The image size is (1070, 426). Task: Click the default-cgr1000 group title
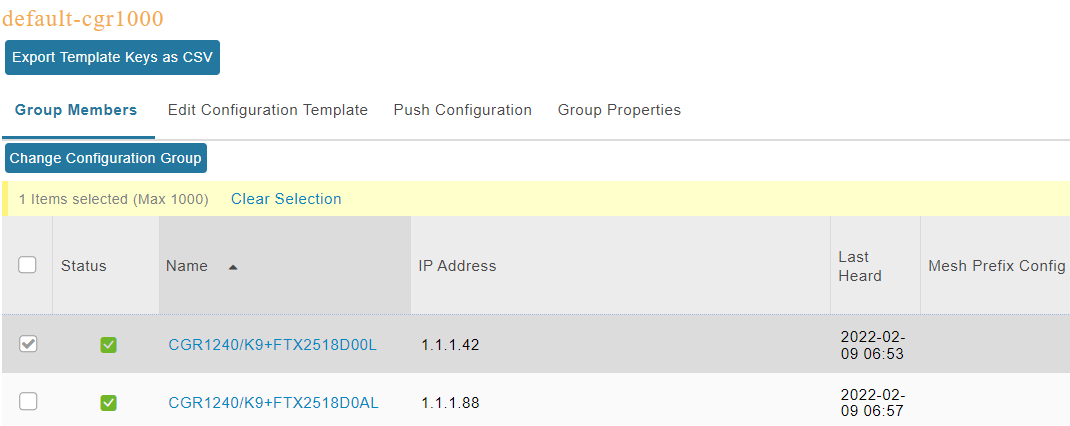click(x=83, y=18)
